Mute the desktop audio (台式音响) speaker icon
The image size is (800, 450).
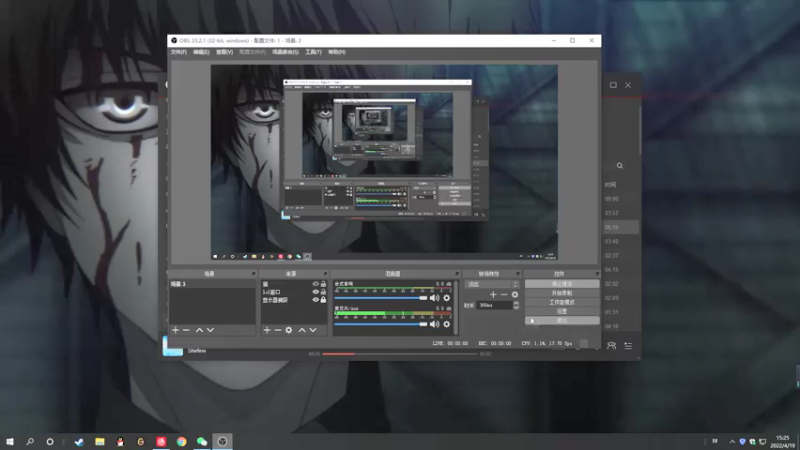click(x=434, y=298)
